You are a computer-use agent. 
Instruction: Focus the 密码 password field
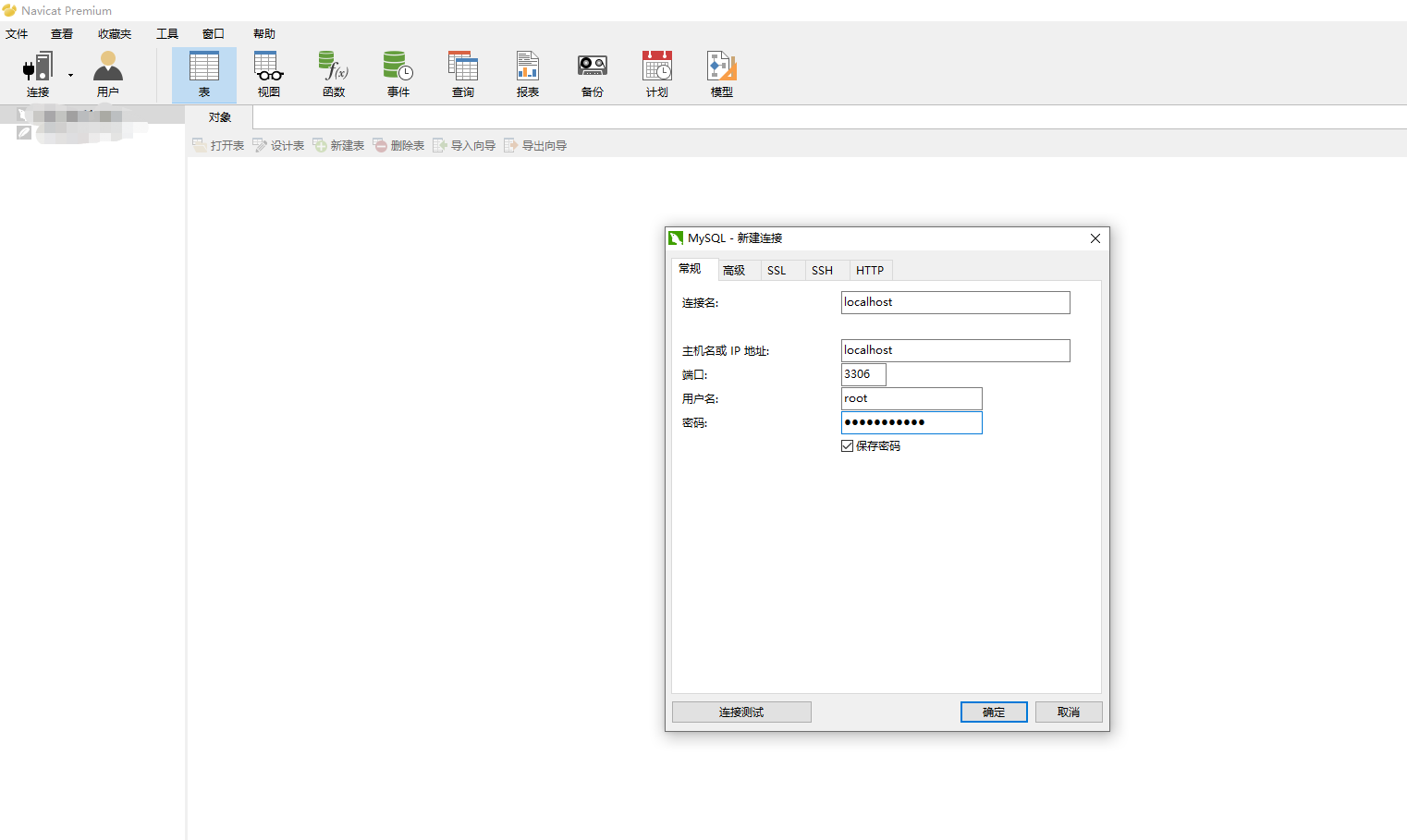pos(911,422)
